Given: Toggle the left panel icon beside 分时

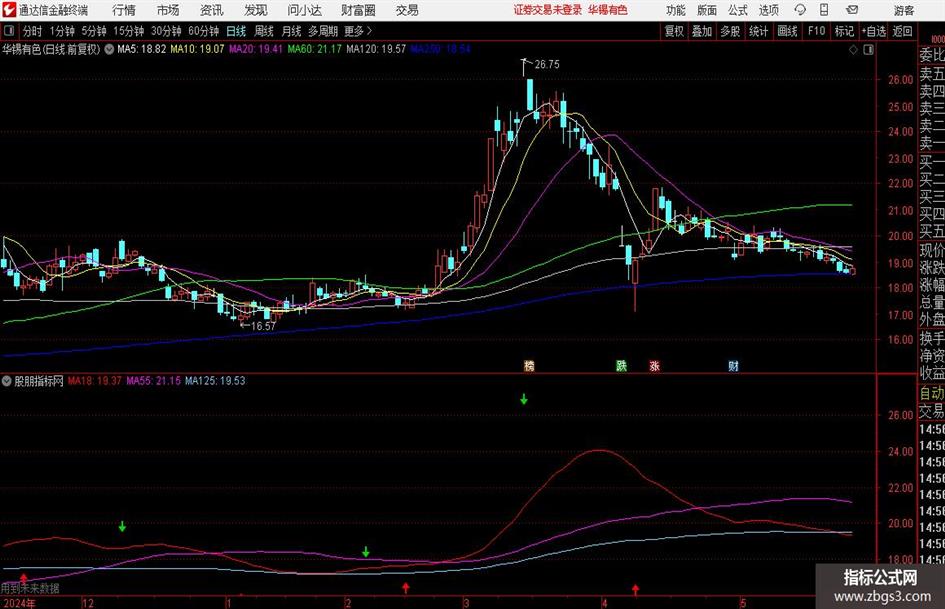Looking at the screenshot, I should click(x=9, y=31).
